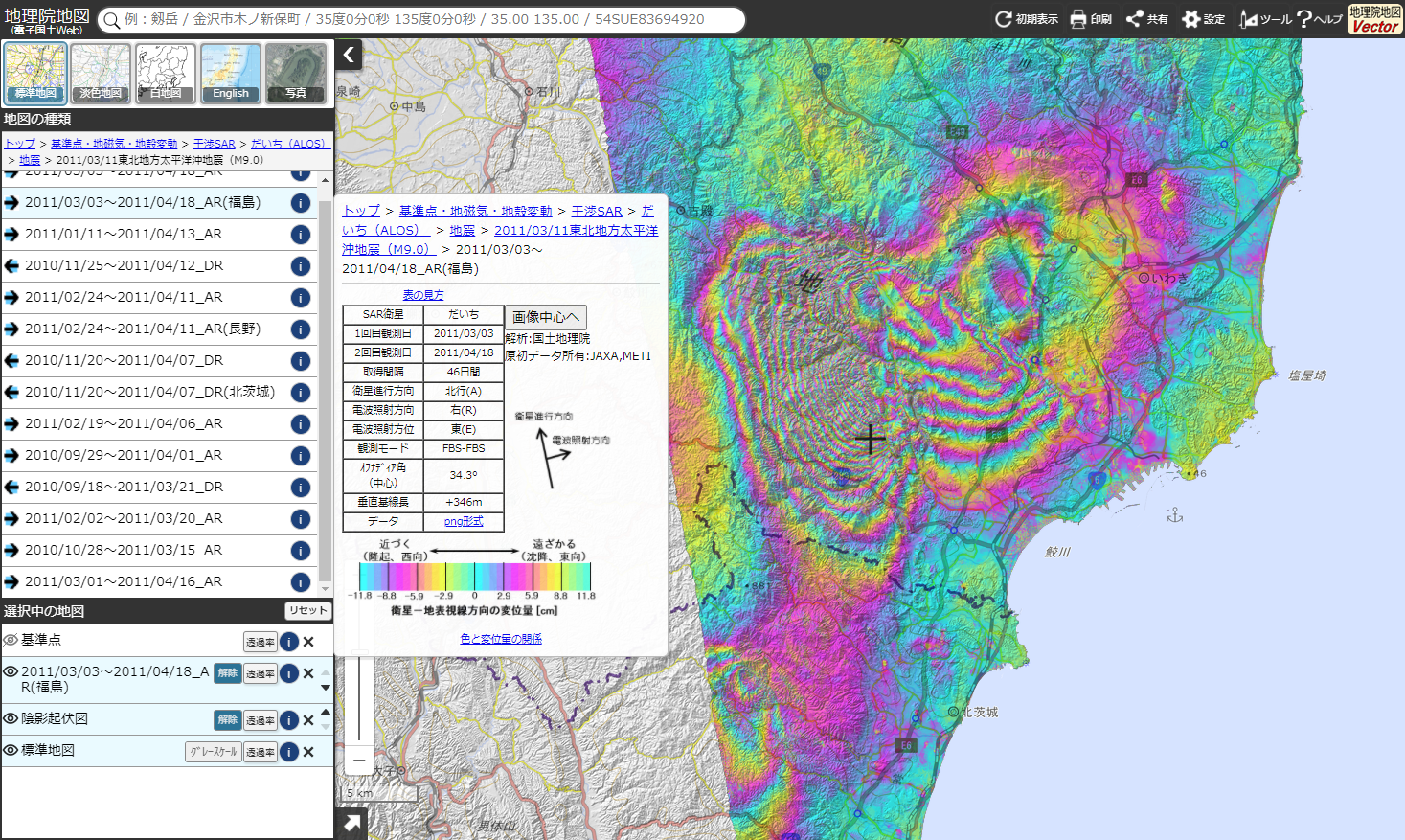Show info for 2010/11/25~2011/04/12_DR
Image resolution: width=1405 pixels, height=840 pixels.
[300, 266]
